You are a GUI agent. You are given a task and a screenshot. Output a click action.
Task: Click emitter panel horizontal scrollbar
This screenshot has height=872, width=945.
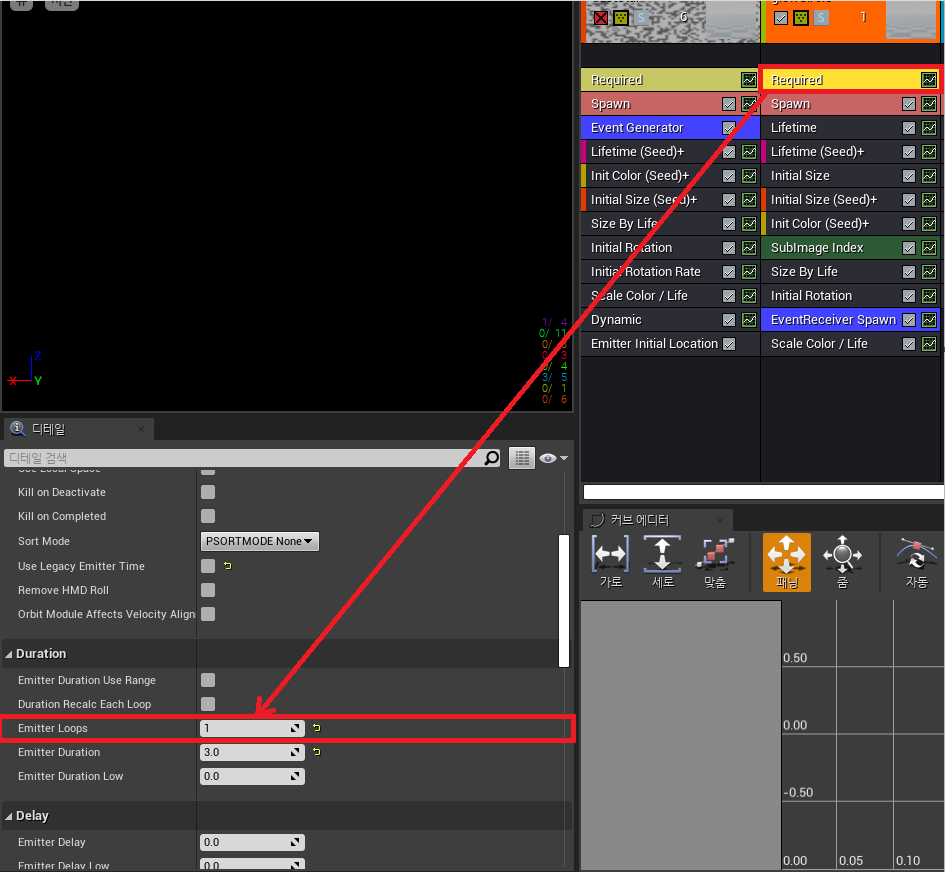(763, 492)
